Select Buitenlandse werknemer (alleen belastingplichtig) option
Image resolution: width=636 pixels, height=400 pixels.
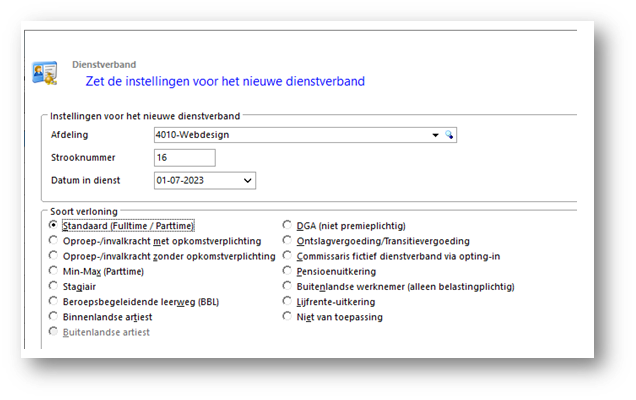click(x=287, y=286)
